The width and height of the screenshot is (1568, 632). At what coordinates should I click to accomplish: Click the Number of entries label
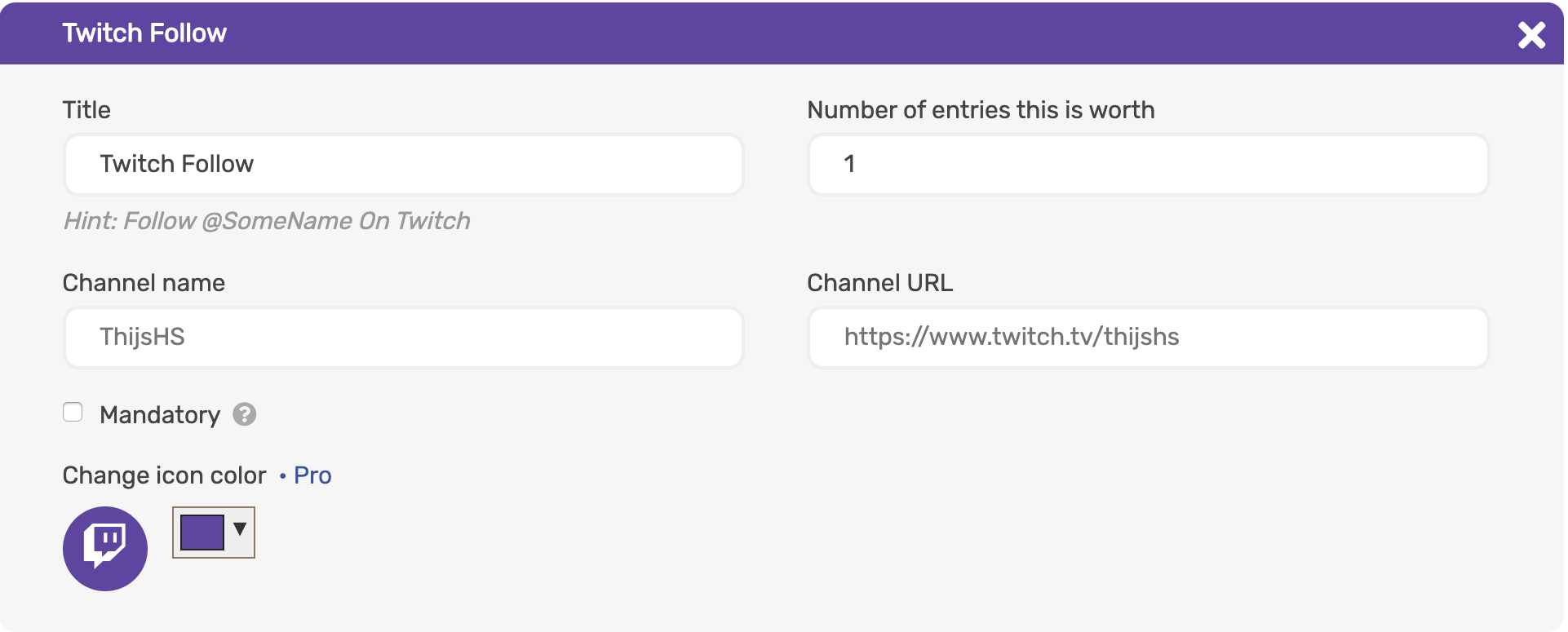pos(981,109)
